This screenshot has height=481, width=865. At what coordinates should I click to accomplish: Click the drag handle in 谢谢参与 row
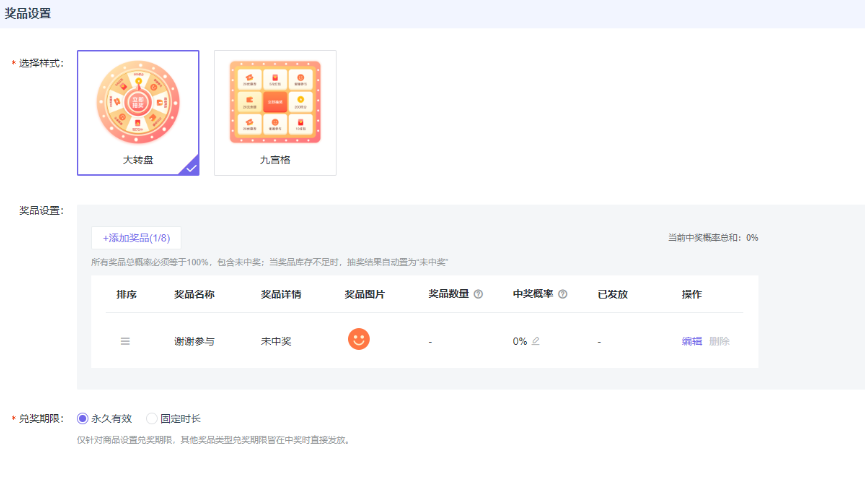[x=125, y=341]
